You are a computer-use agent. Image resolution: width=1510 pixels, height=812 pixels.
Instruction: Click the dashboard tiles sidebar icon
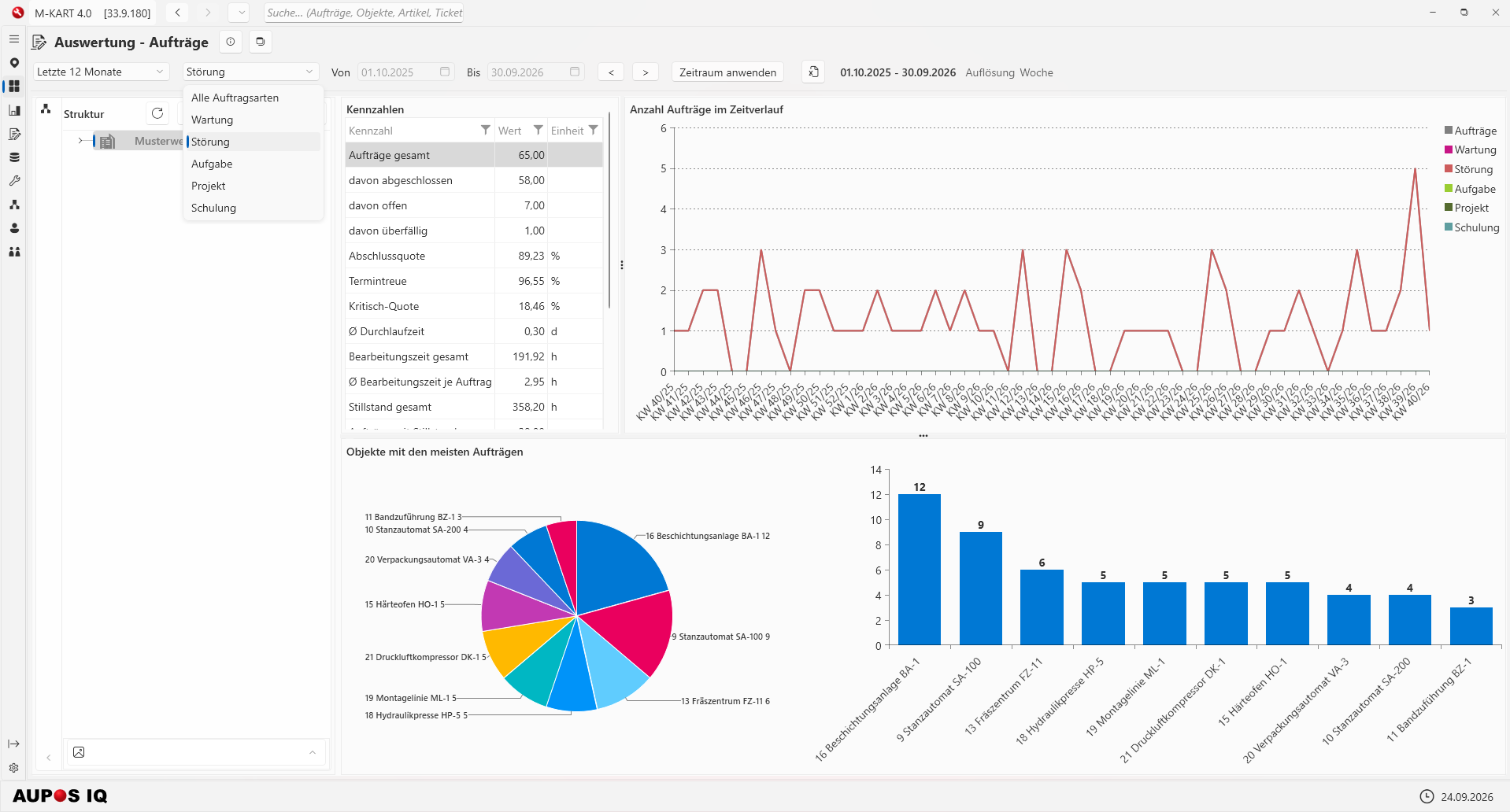point(14,86)
